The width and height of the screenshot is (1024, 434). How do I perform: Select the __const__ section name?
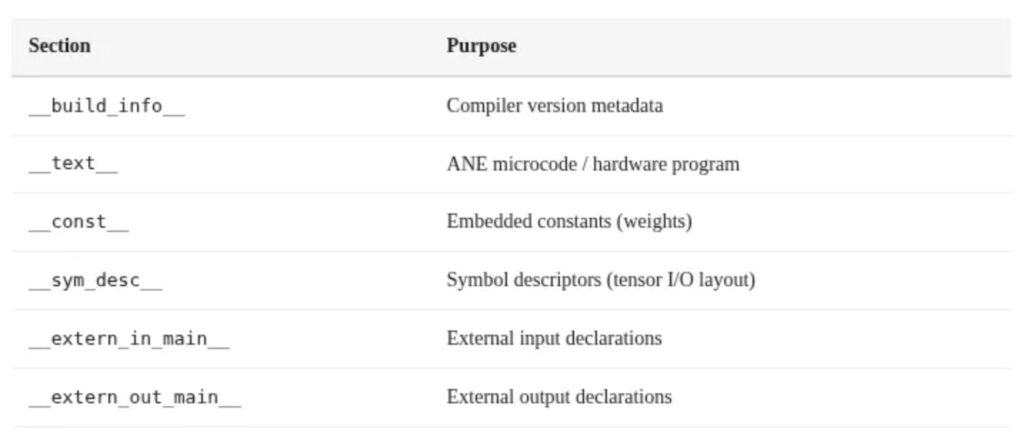click(78, 222)
